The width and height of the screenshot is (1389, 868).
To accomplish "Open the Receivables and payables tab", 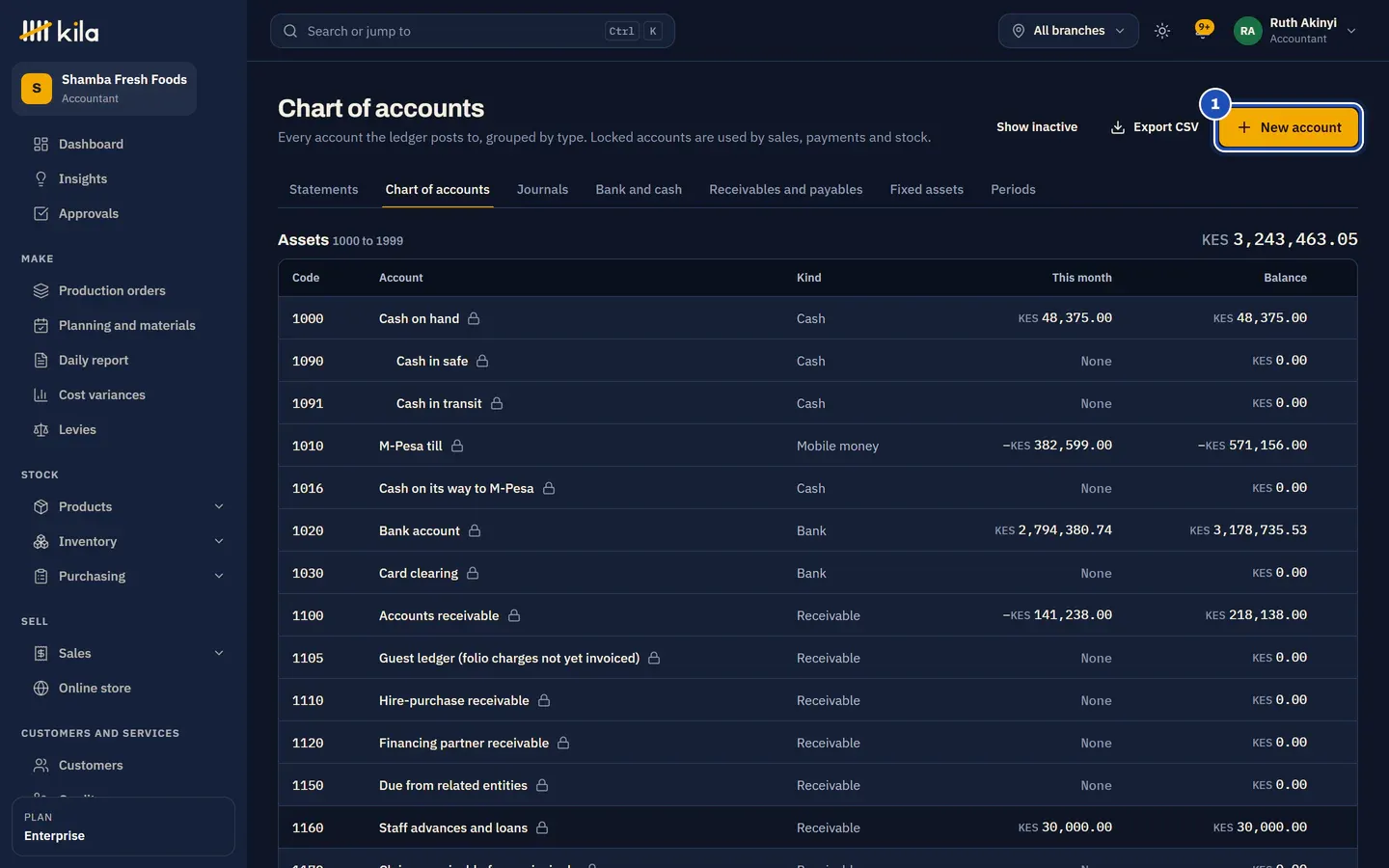I will pyautogui.click(x=786, y=190).
